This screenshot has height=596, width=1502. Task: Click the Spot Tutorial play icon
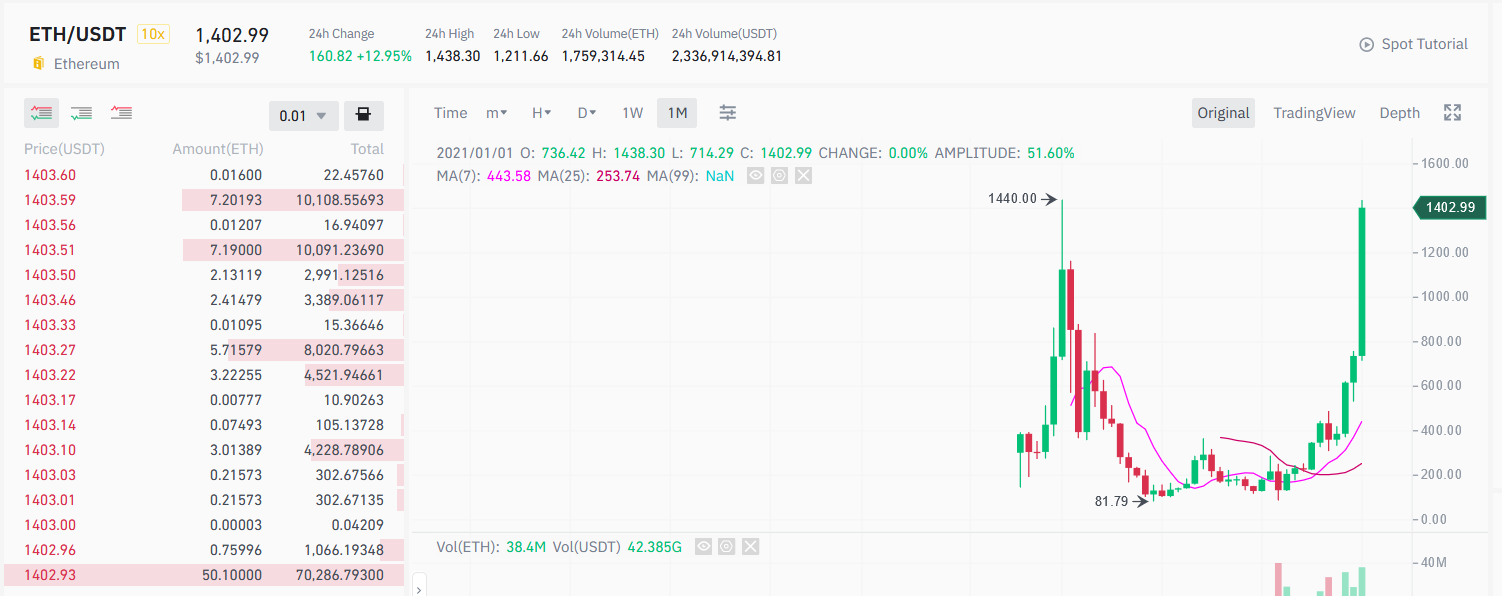[x=1367, y=44]
